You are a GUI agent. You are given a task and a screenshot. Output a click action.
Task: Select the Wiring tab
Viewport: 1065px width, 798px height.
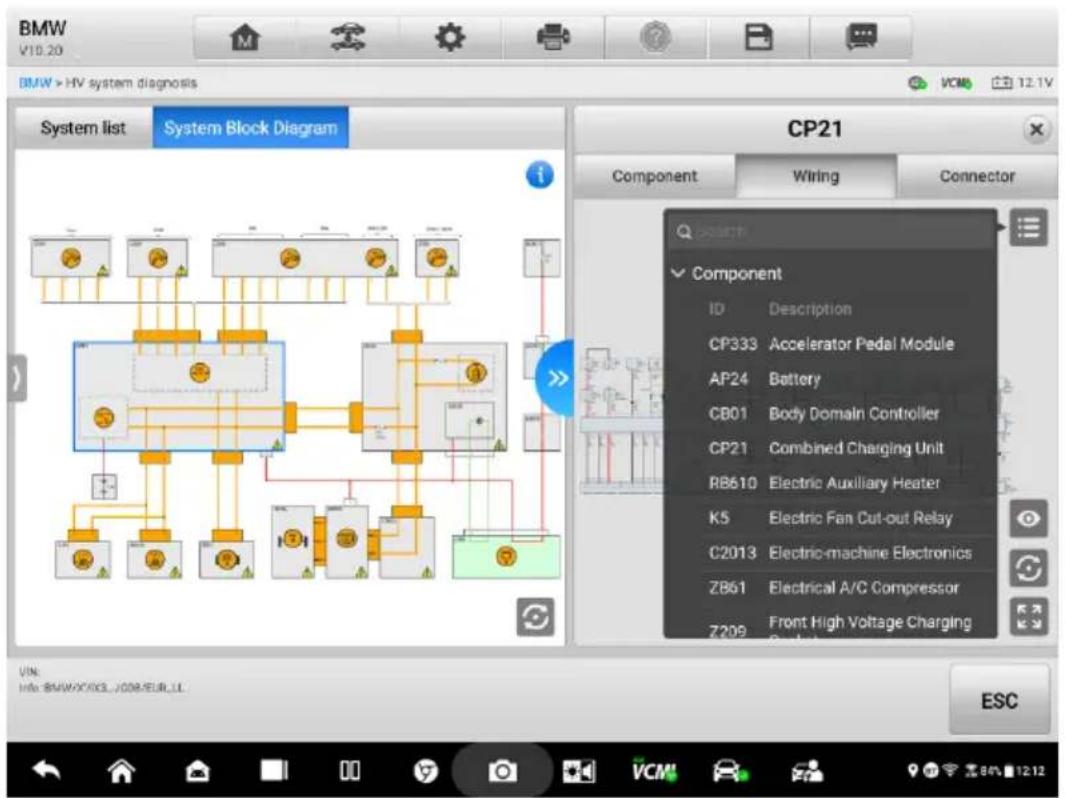tap(816, 176)
